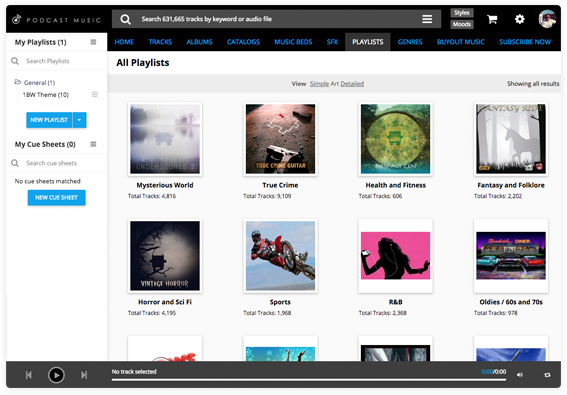The height and width of the screenshot is (395, 567).
Task: Open the user profile avatar
Action: click(x=547, y=19)
